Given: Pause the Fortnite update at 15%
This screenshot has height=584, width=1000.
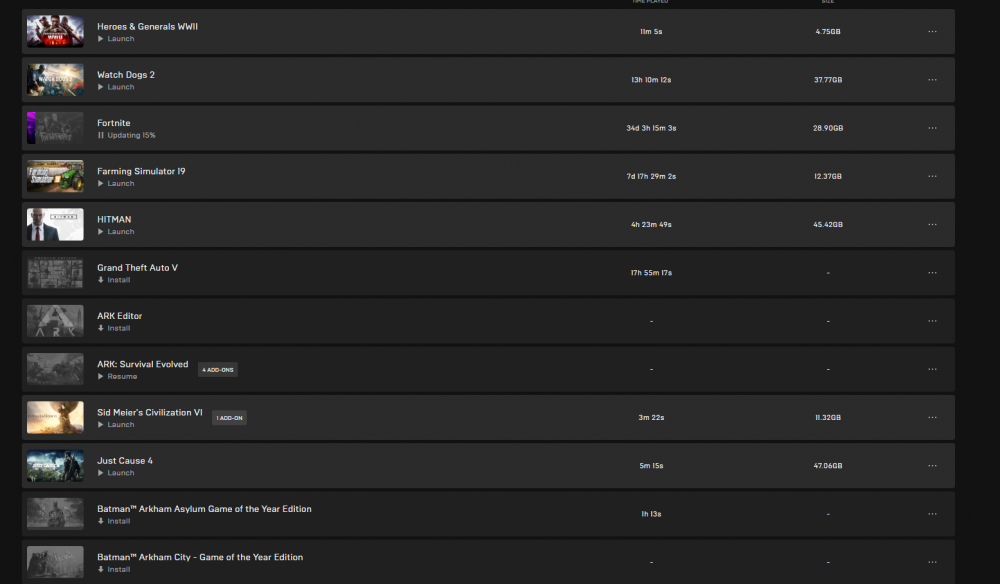Looking at the screenshot, I should (126, 135).
